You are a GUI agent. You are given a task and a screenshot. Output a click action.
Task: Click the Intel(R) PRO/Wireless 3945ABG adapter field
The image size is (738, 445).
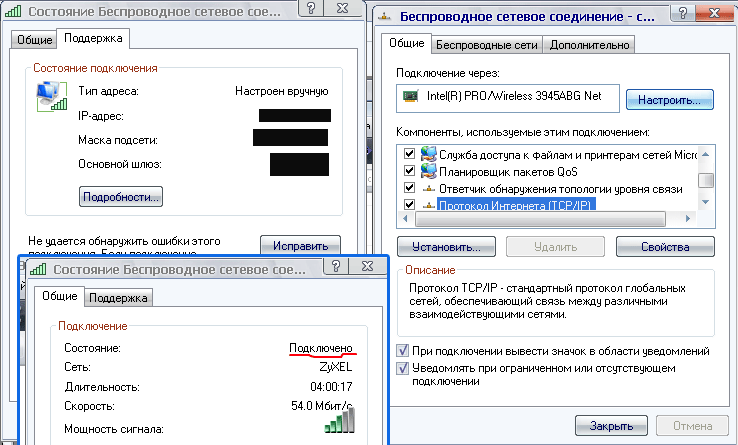point(508,98)
